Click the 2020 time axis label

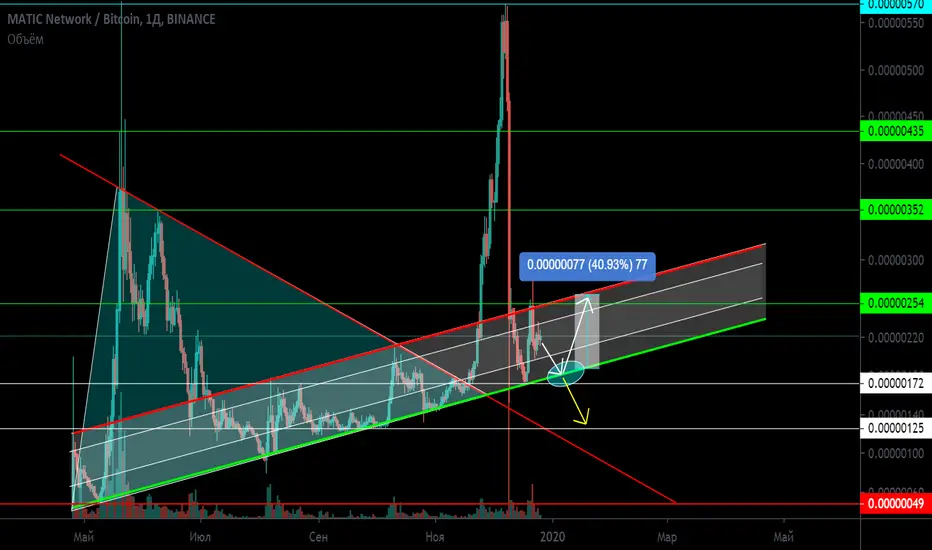(552, 537)
